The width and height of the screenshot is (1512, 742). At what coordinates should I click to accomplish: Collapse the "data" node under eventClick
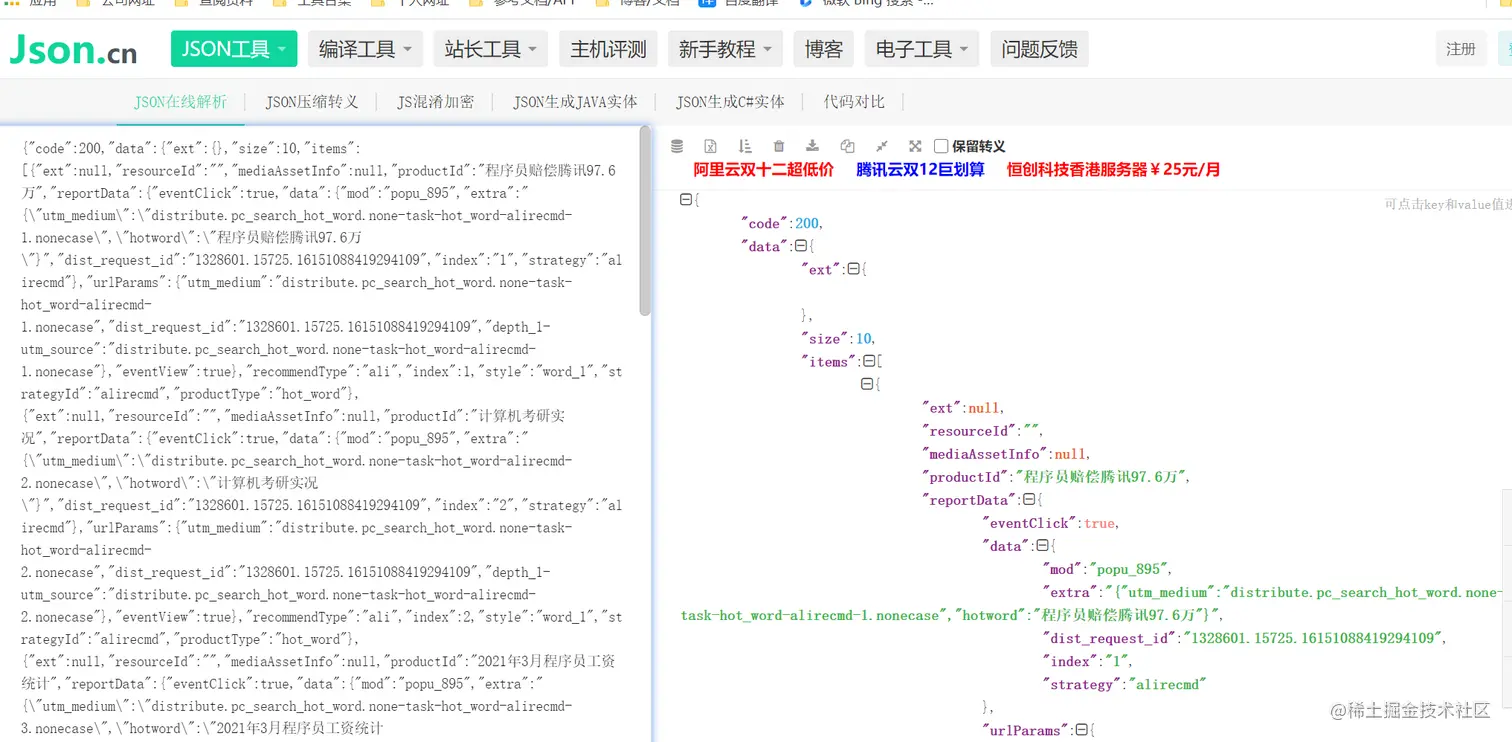1042,546
